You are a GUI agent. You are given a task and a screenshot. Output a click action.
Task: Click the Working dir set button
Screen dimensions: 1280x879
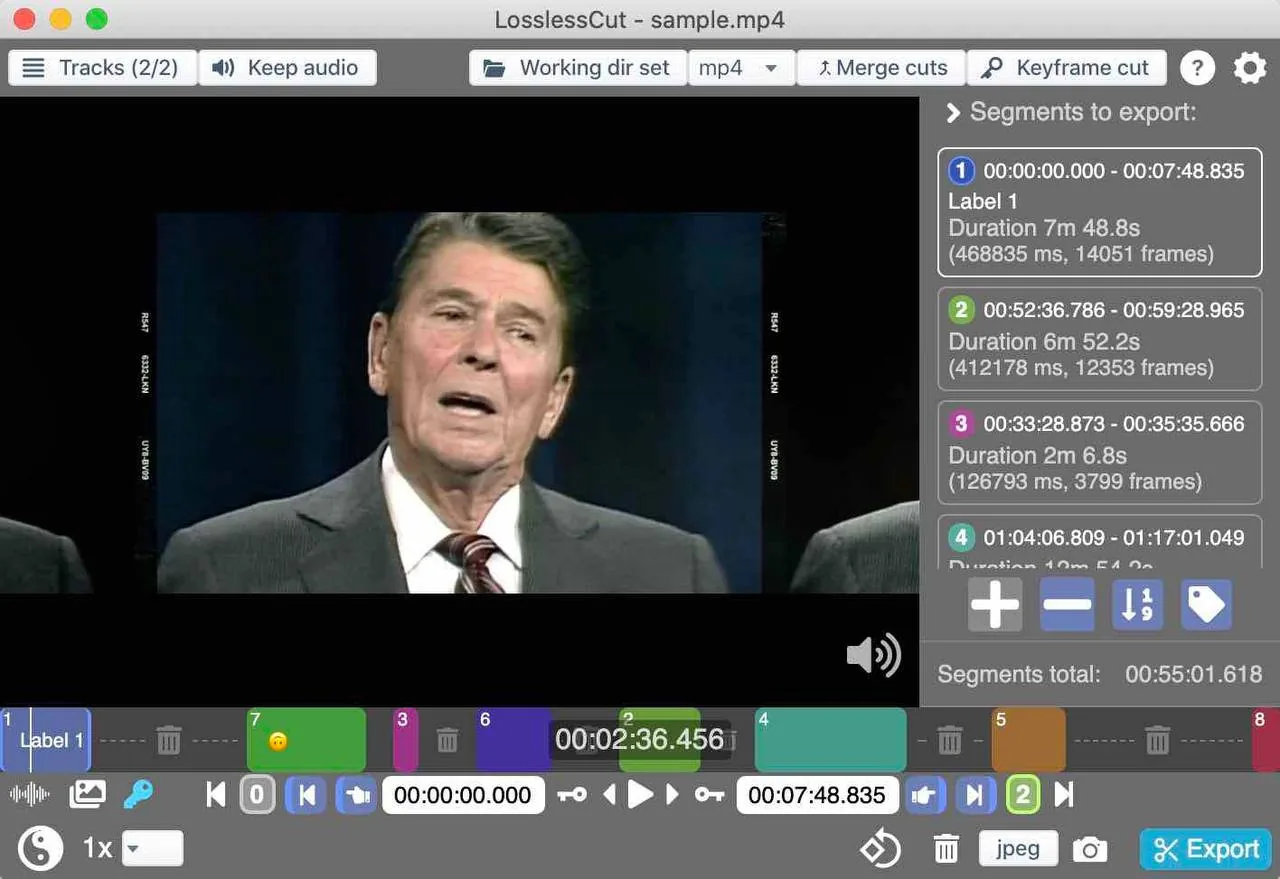(x=578, y=68)
